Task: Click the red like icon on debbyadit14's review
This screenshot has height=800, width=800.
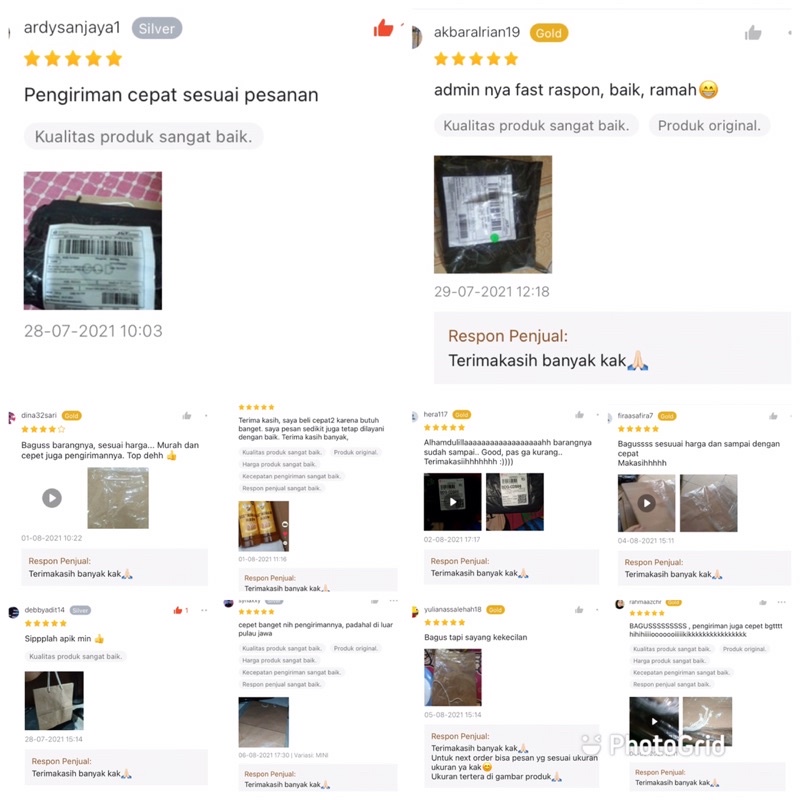Action: (178, 610)
